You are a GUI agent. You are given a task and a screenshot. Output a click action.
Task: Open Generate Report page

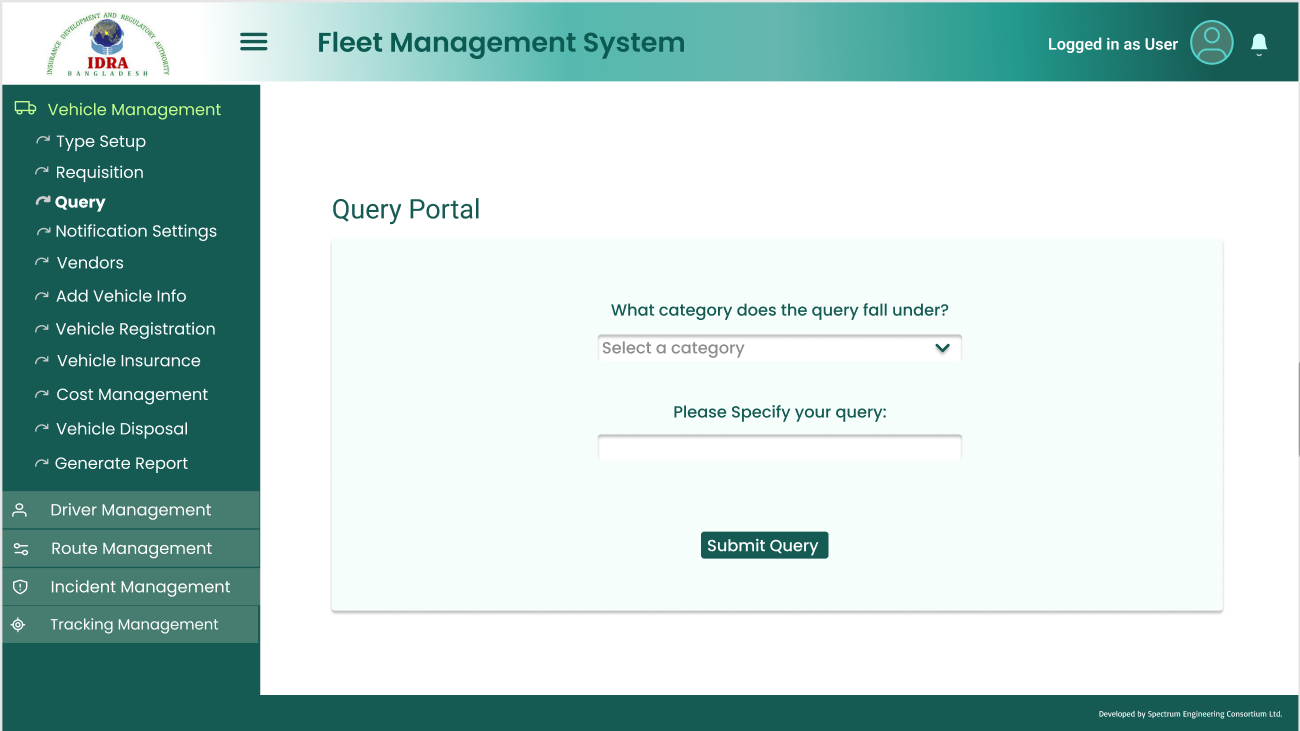tap(122, 463)
